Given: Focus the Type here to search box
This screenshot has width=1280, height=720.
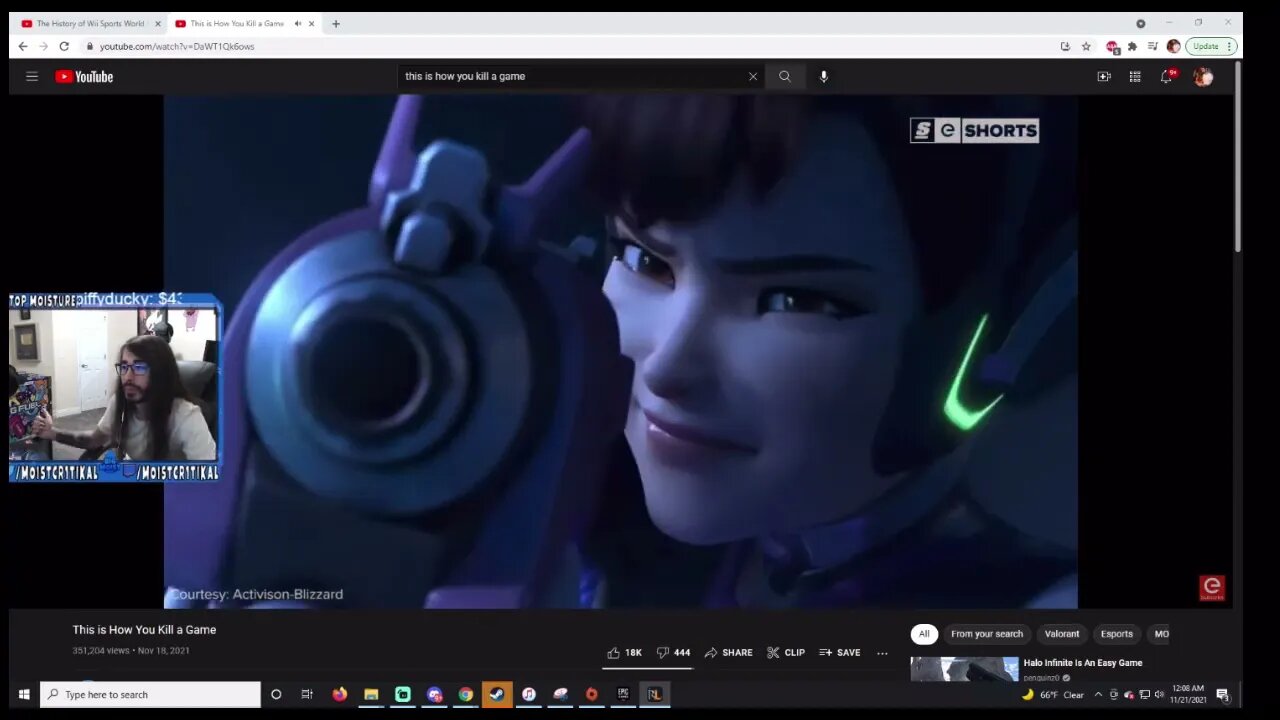Looking at the screenshot, I should pos(150,694).
